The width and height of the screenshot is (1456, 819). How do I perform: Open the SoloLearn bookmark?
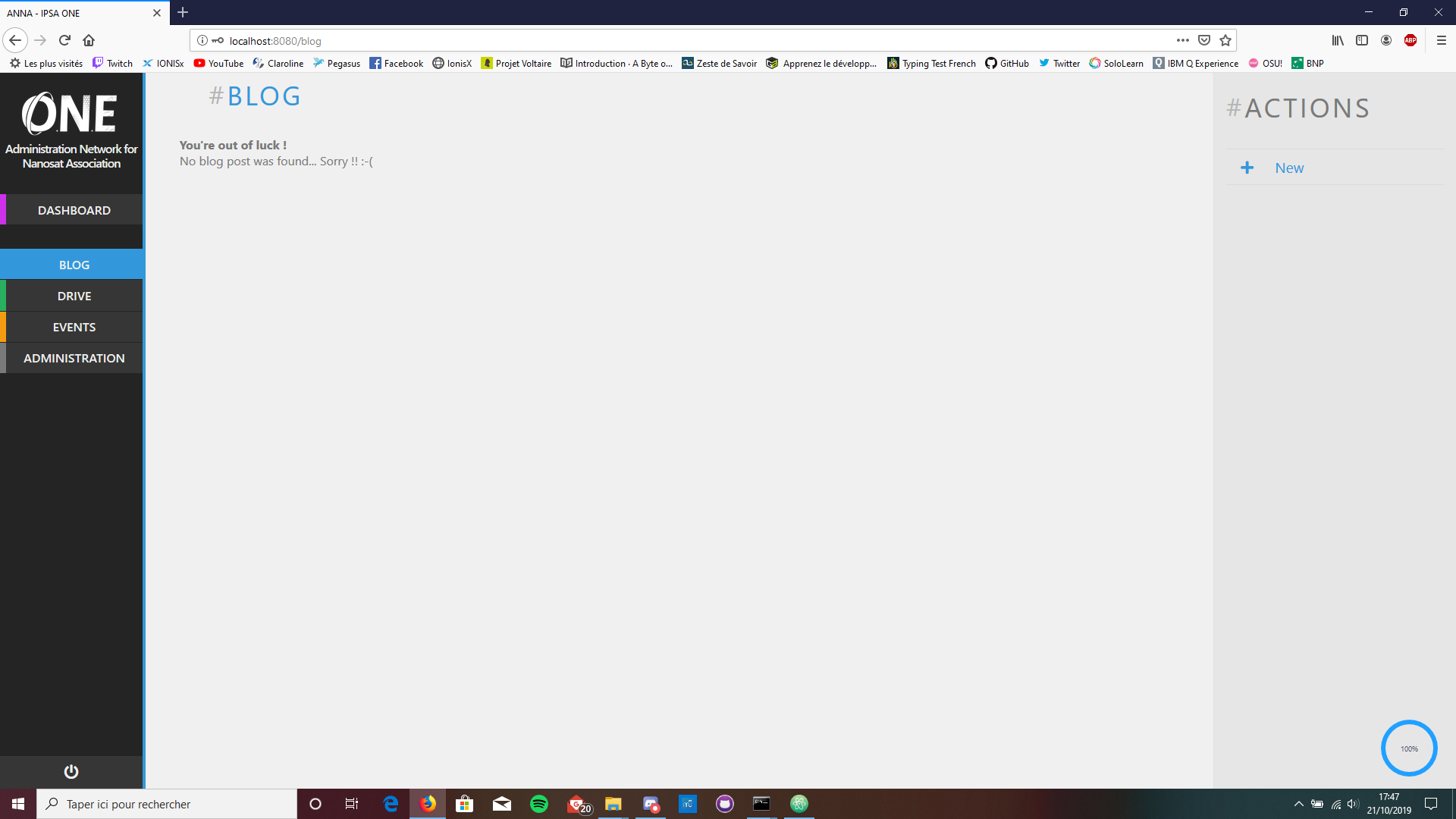click(x=1116, y=64)
